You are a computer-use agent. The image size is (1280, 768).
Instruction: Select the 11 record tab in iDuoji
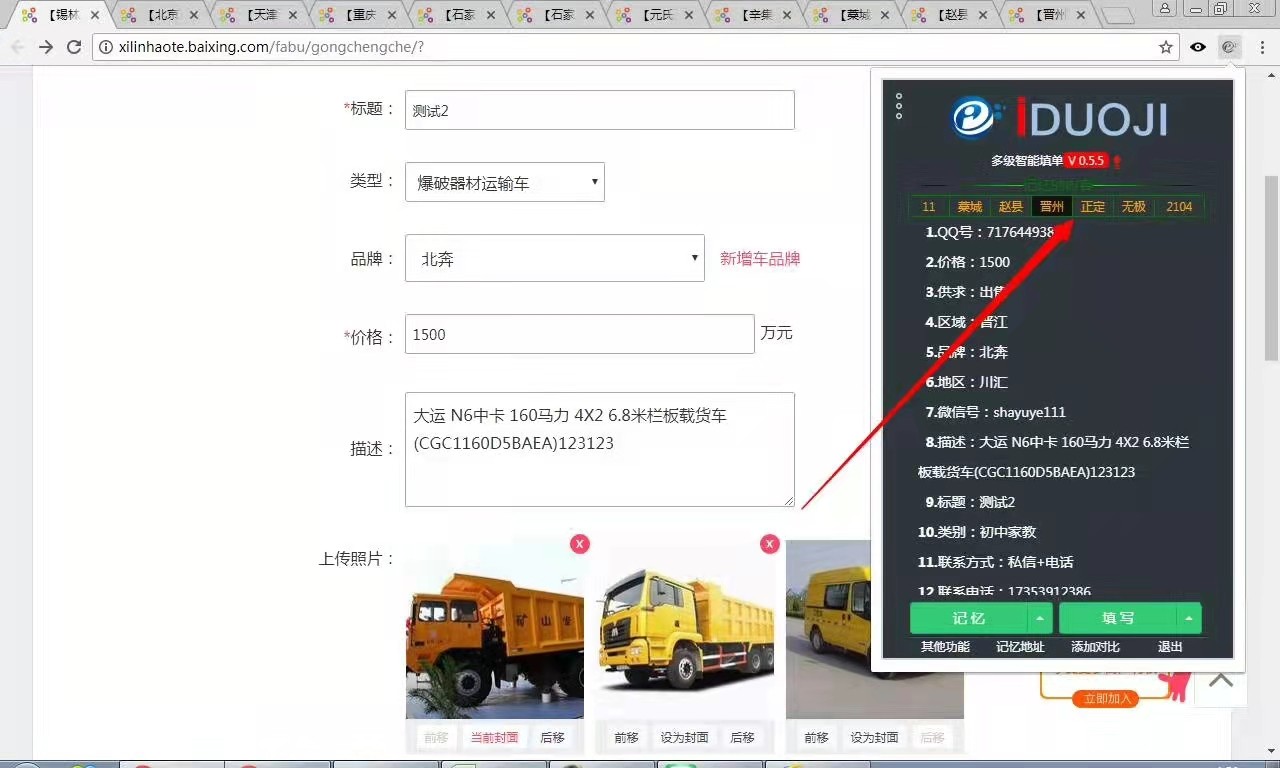(929, 207)
